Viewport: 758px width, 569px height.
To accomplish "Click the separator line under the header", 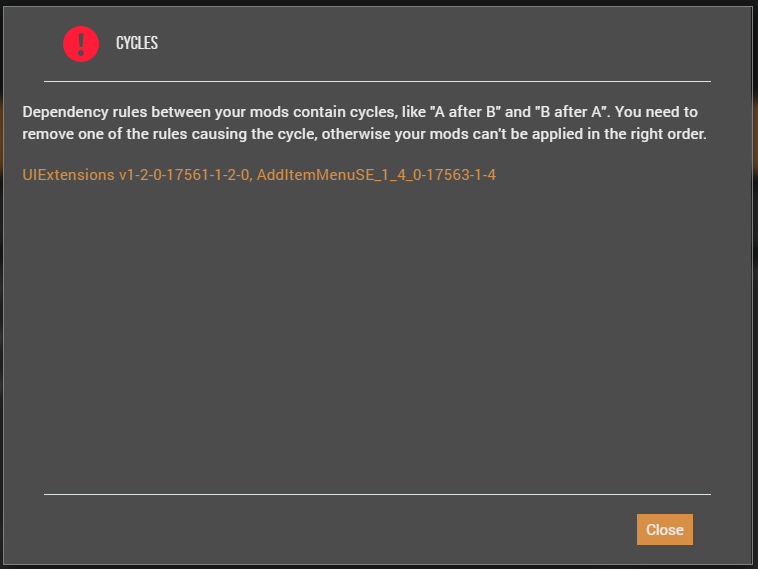I will (x=377, y=82).
